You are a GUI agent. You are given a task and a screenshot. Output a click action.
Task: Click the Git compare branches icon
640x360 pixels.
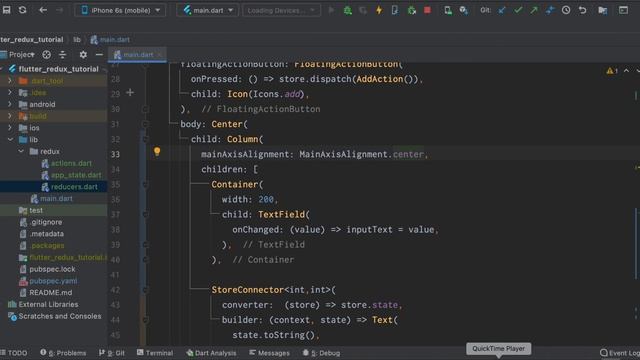click(x=550, y=10)
